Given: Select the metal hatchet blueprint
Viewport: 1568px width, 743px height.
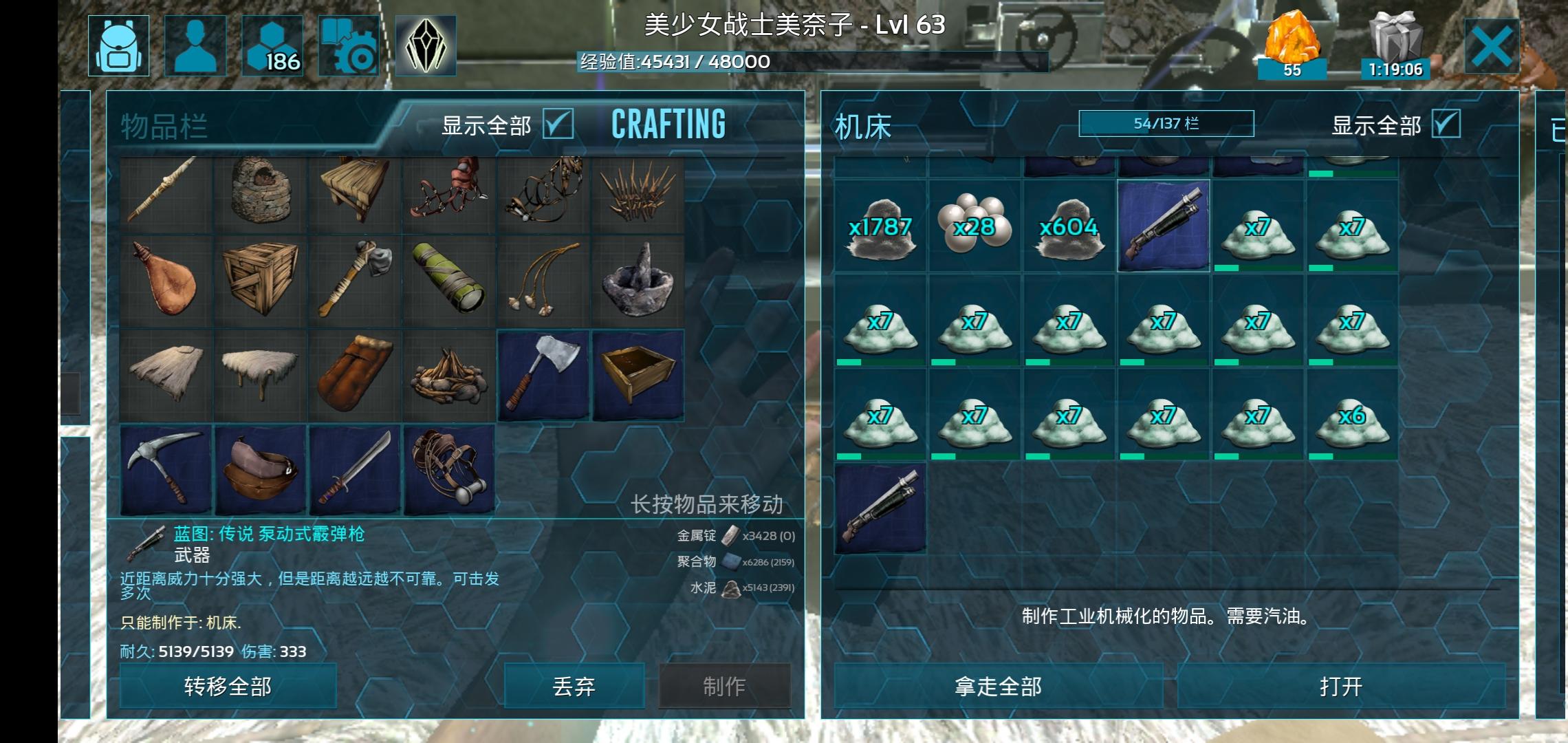Looking at the screenshot, I should [543, 376].
